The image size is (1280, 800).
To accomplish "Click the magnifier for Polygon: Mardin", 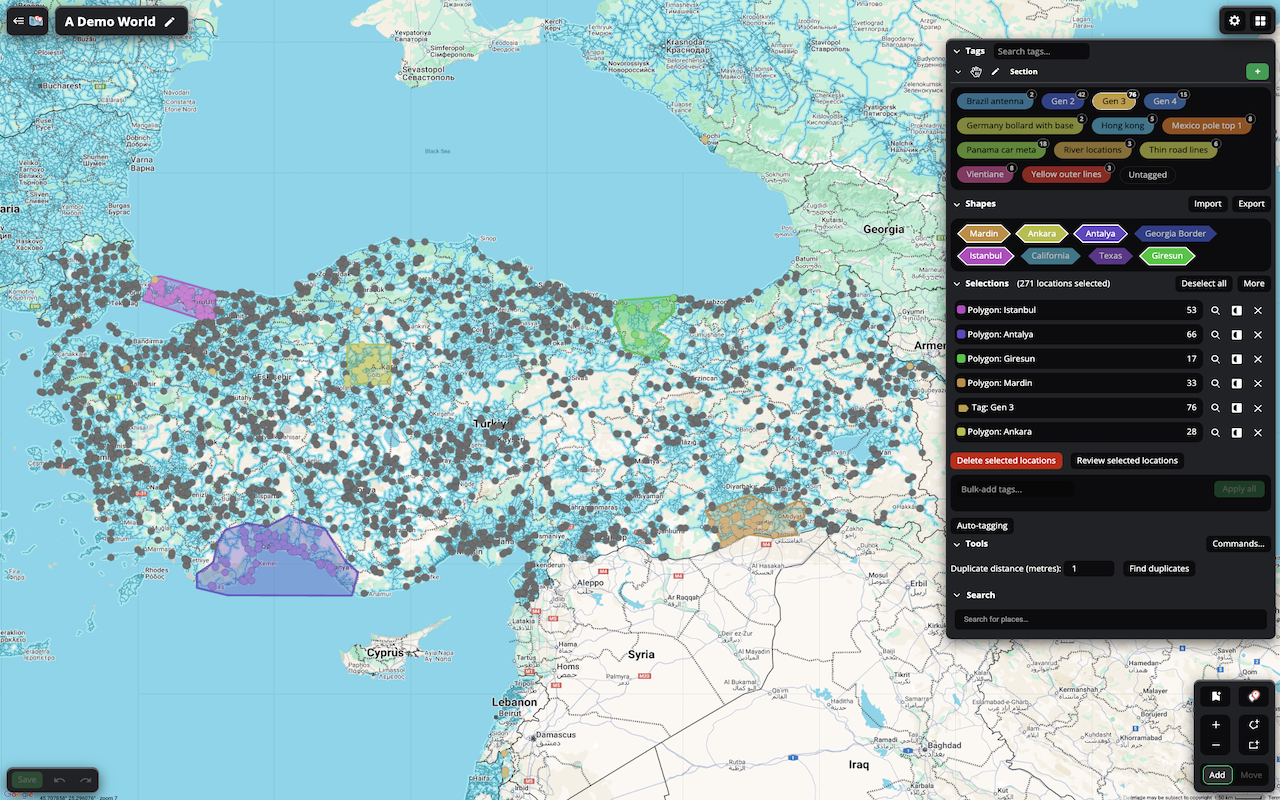I will coord(1216,384).
